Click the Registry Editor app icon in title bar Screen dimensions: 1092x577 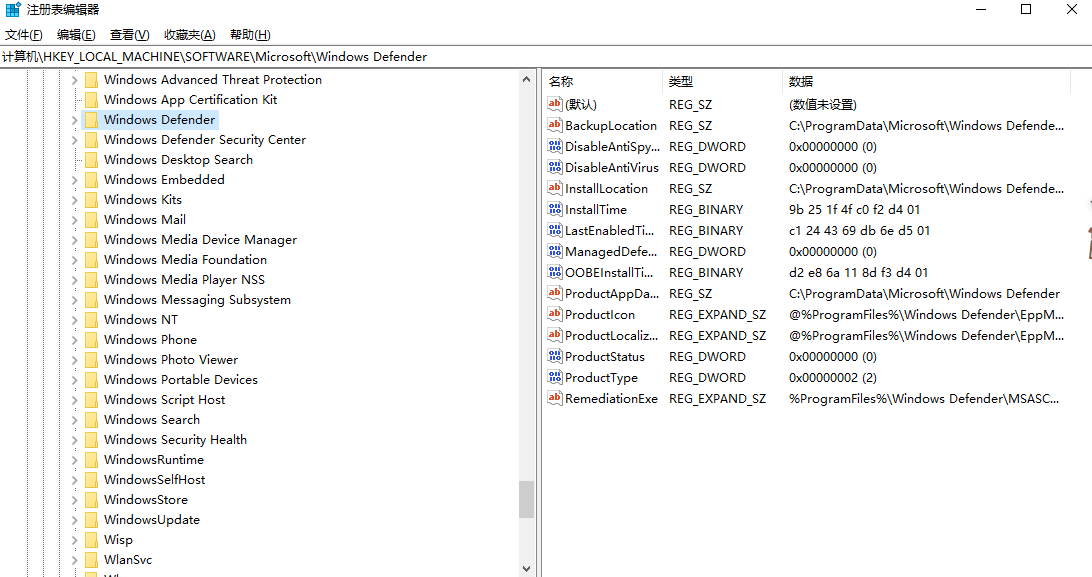point(13,10)
